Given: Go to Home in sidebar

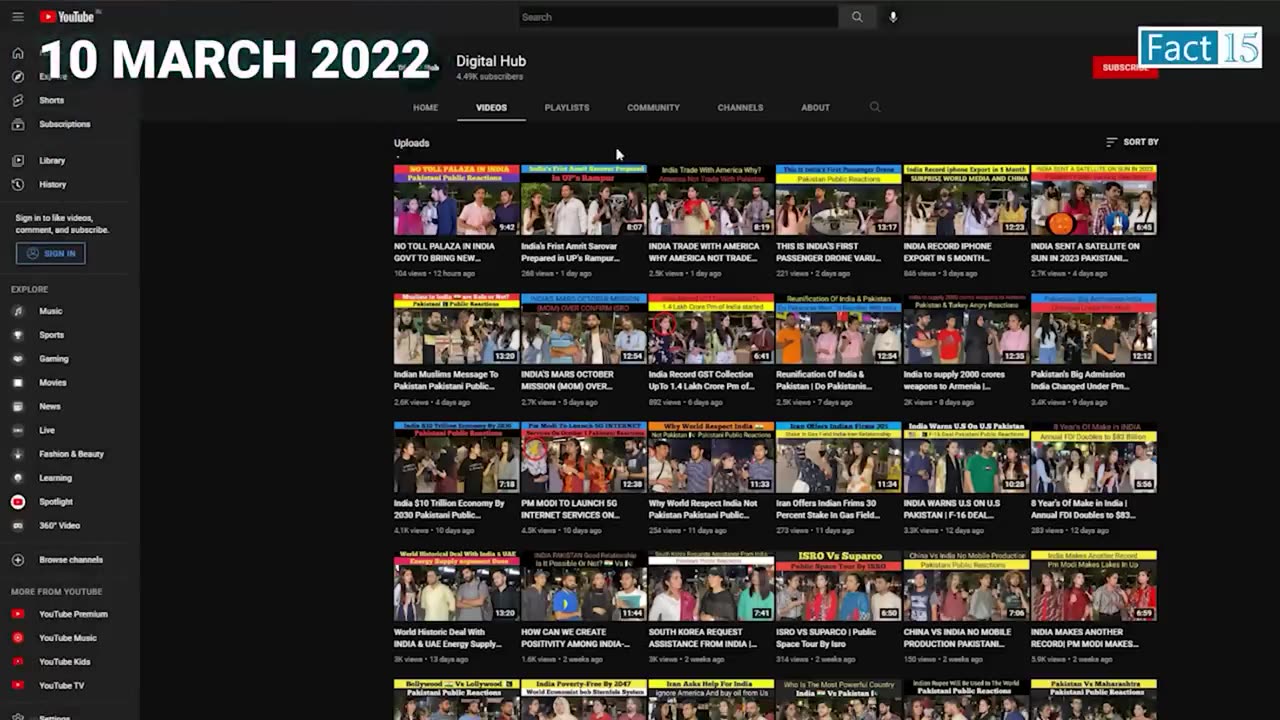Looking at the screenshot, I should 18,53.
